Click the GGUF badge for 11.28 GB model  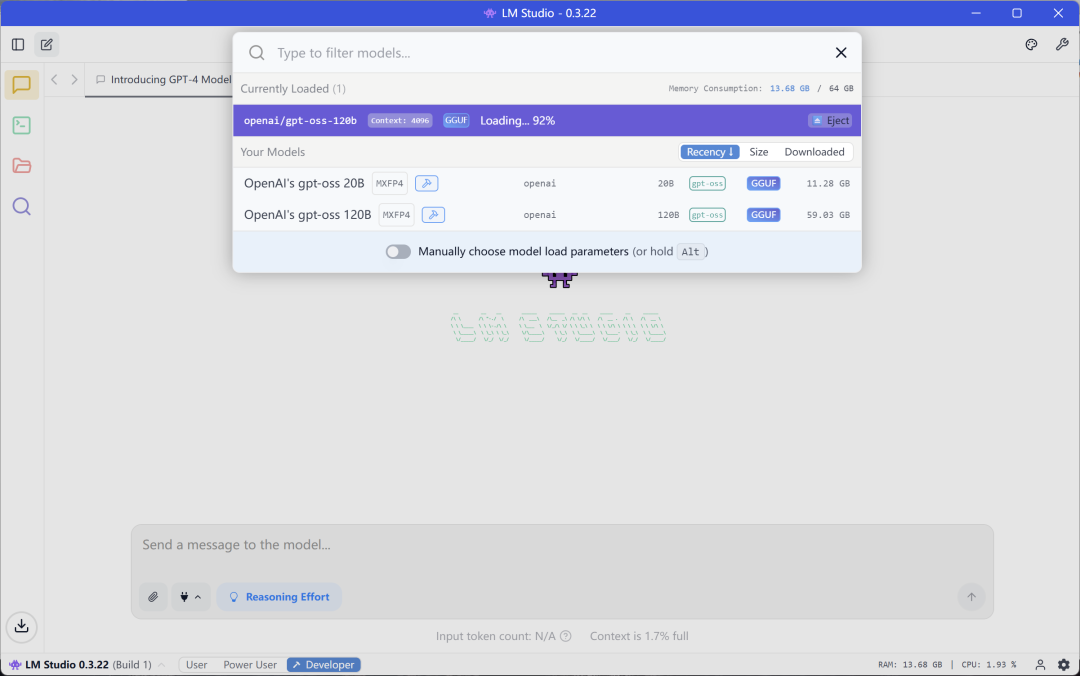pyautogui.click(x=763, y=183)
